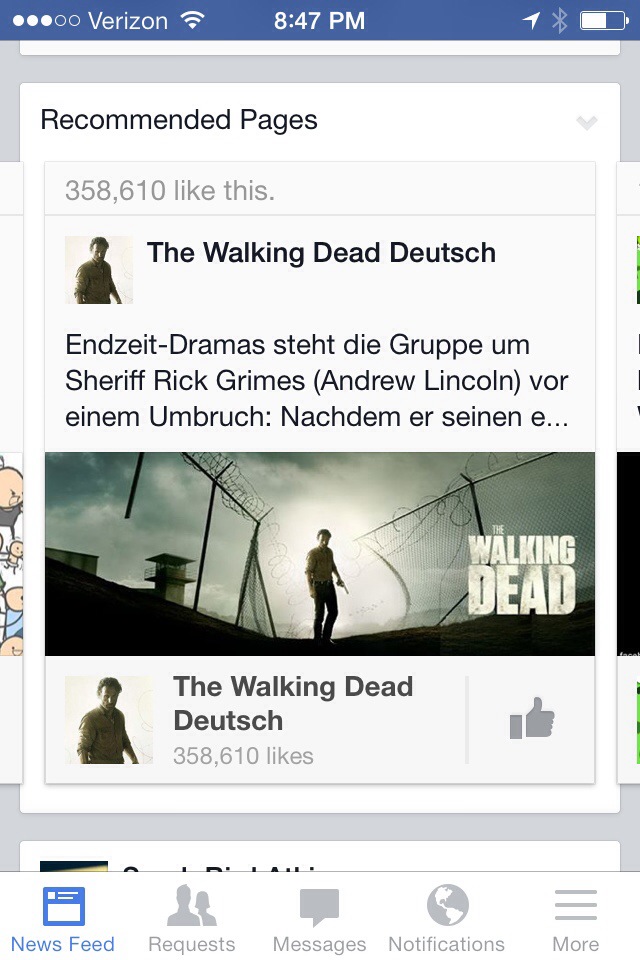
Task: Open the News Feed tab
Action: pyautogui.click(x=63, y=917)
